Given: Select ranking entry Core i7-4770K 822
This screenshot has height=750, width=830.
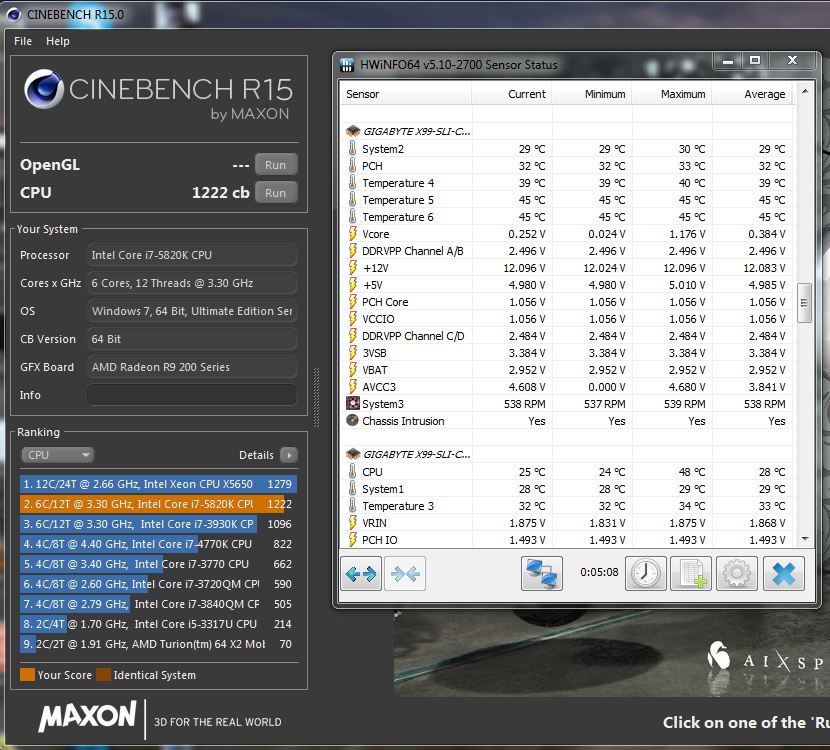Looking at the screenshot, I should tap(158, 544).
